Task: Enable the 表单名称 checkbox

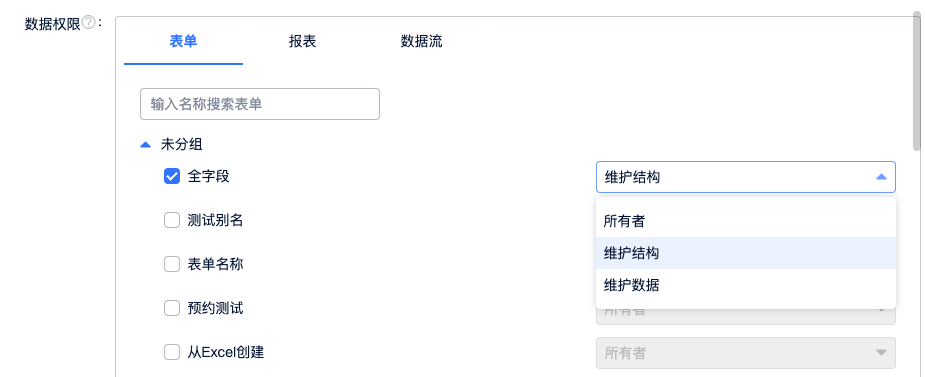Action: click(x=172, y=264)
